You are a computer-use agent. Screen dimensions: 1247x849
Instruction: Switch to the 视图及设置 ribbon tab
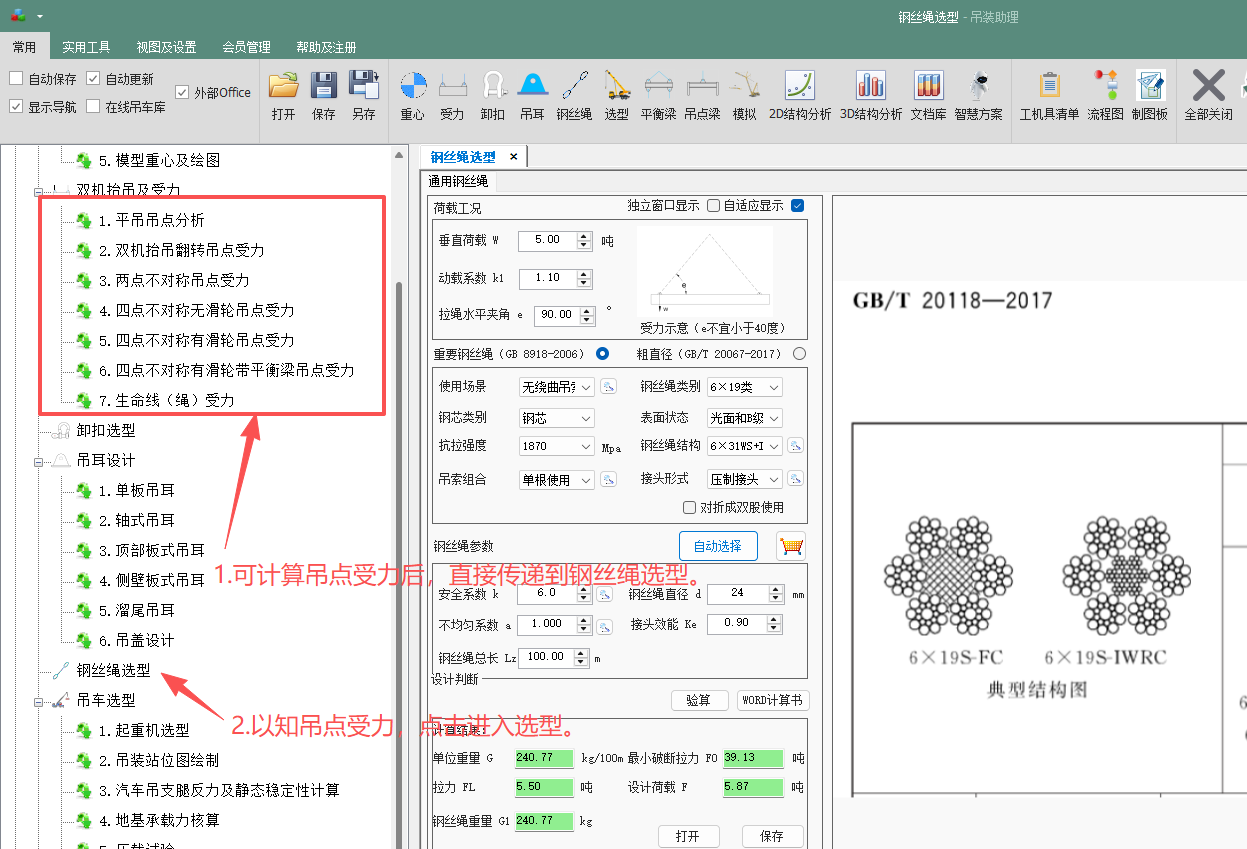(166, 47)
